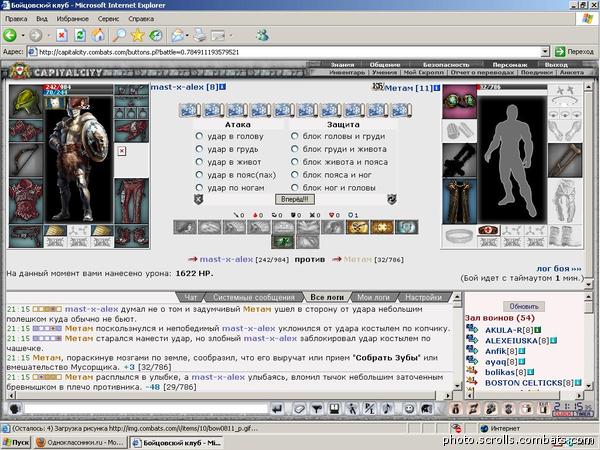
Task: Open the Вид menu
Action: pos(42,19)
